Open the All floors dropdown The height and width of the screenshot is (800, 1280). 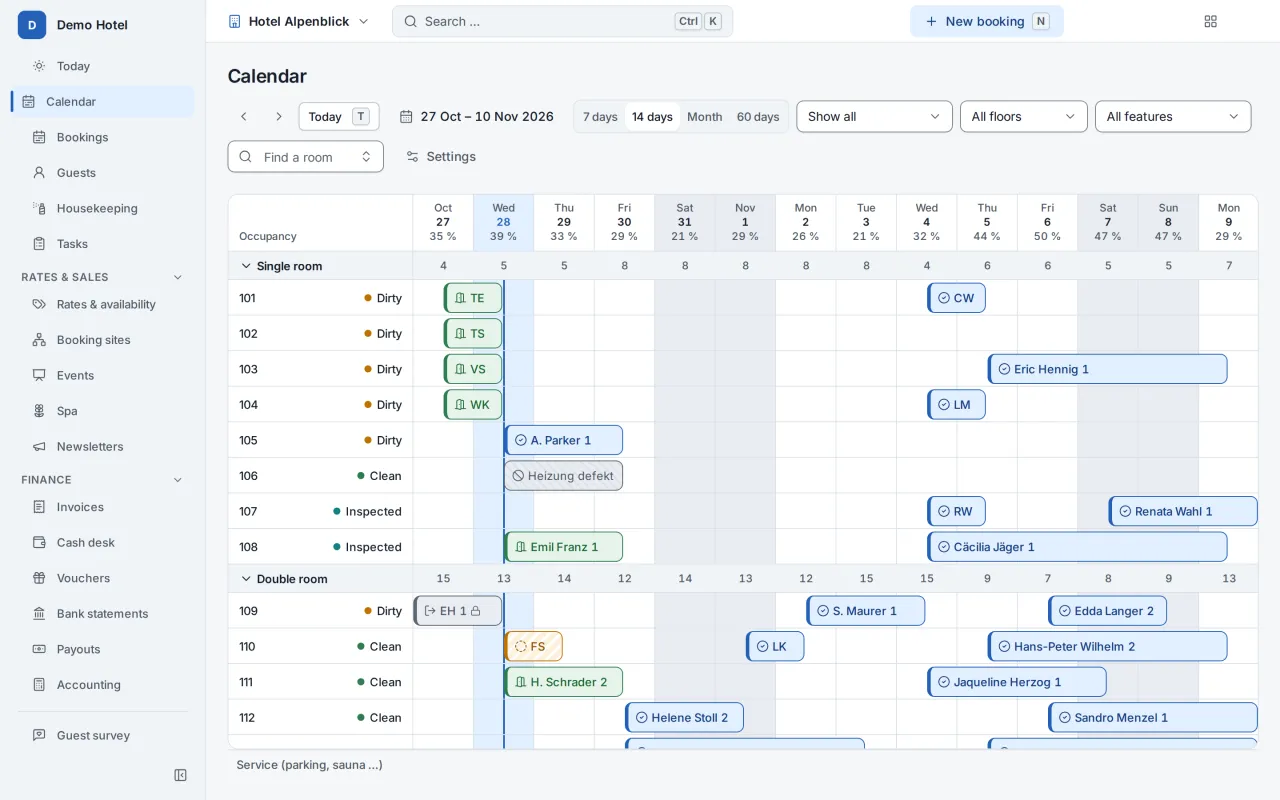(x=1023, y=116)
